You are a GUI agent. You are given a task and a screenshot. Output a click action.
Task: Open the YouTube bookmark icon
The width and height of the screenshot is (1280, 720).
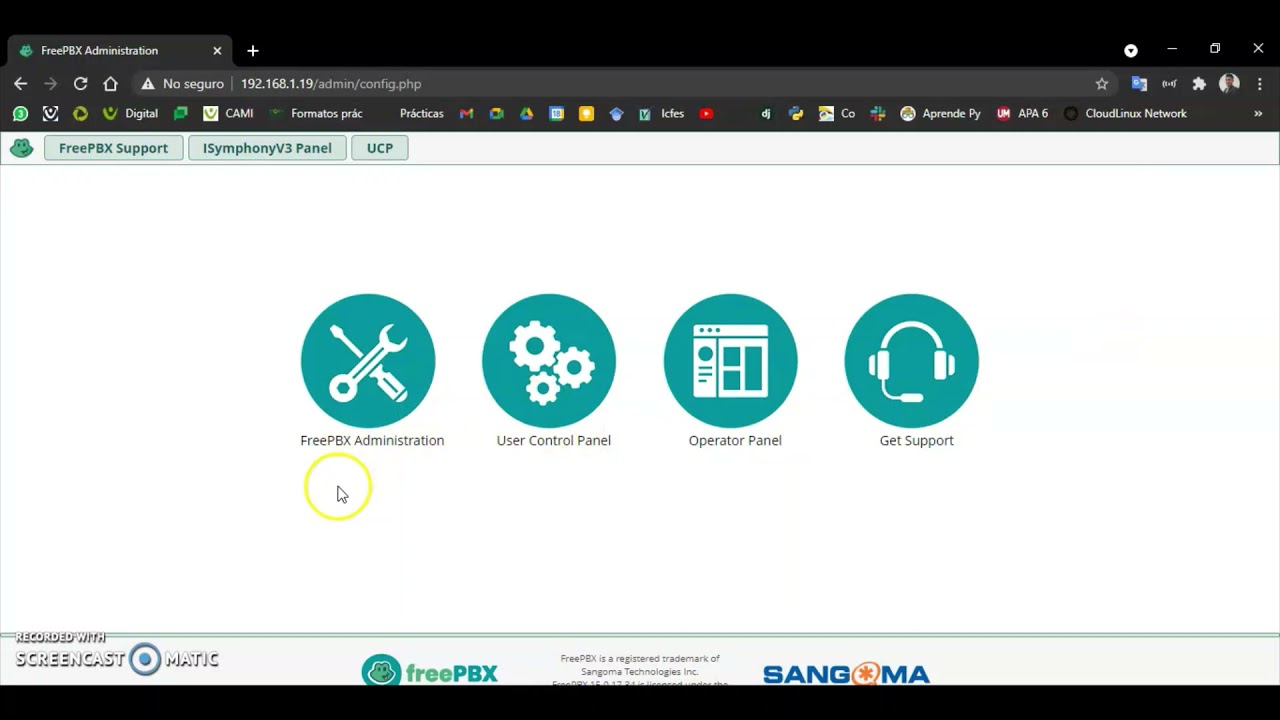point(706,114)
